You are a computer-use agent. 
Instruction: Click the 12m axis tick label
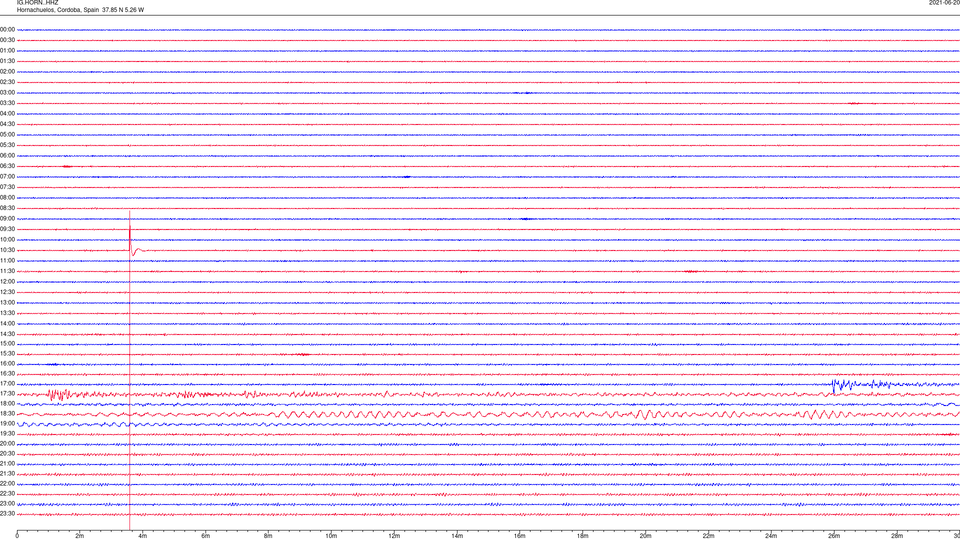[x=394, y=536]
